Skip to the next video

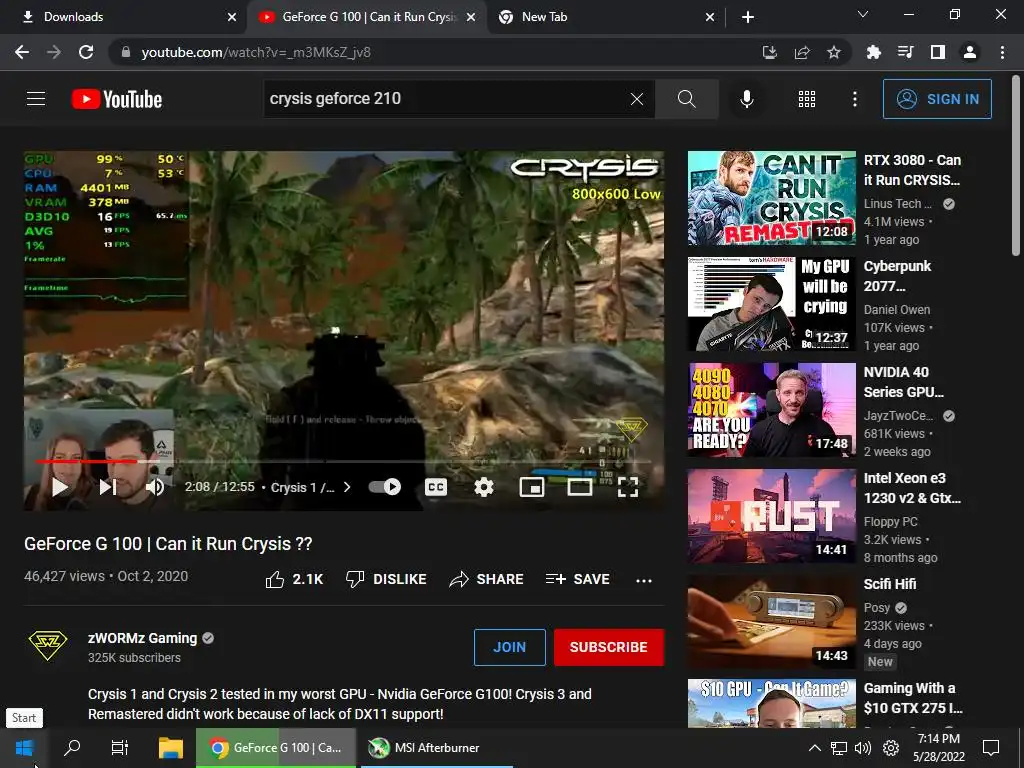108,487
